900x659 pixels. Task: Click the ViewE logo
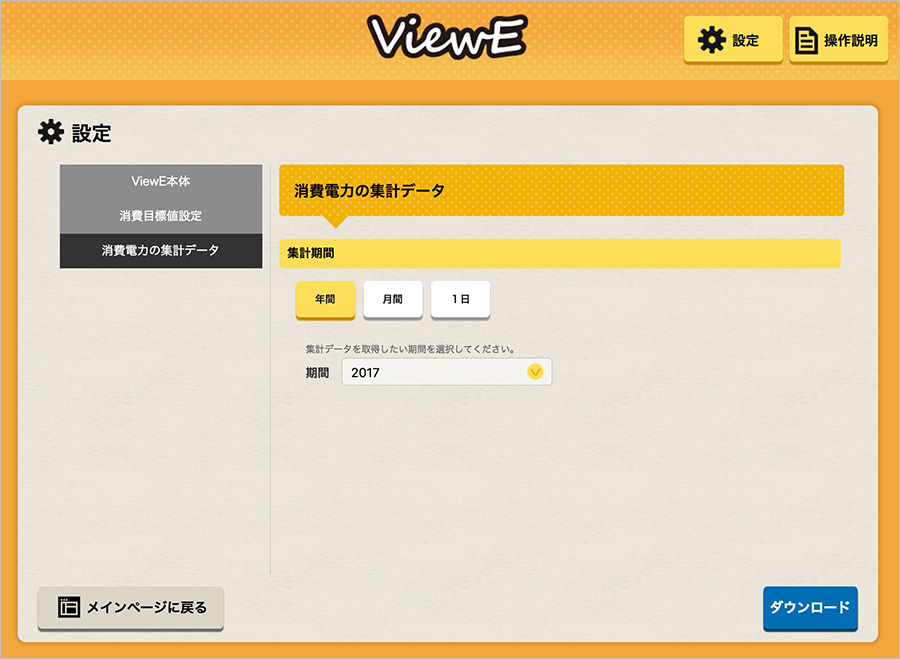447,37
